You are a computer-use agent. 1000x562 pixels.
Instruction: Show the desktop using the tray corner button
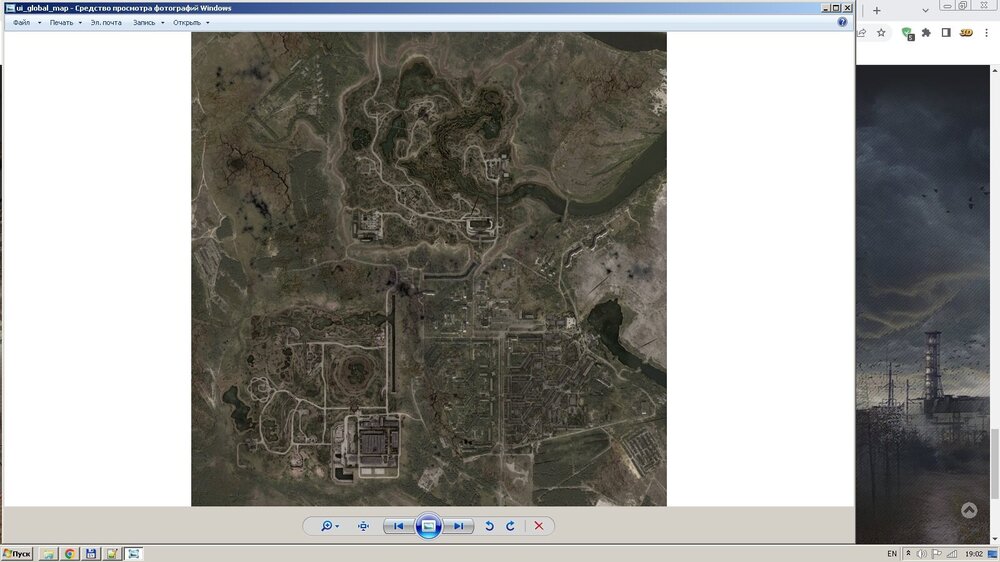tap(993, 554)
